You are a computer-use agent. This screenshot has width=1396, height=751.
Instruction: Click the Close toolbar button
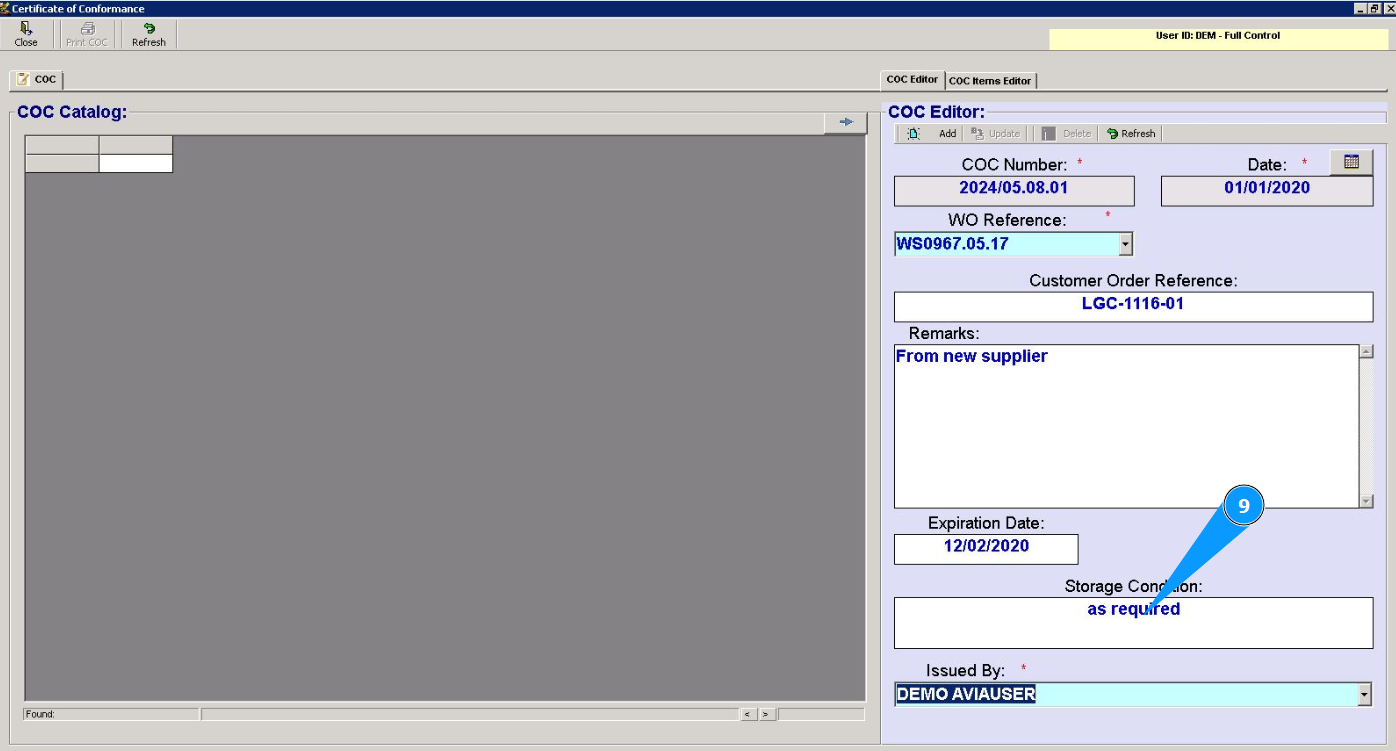coord(26,34)
